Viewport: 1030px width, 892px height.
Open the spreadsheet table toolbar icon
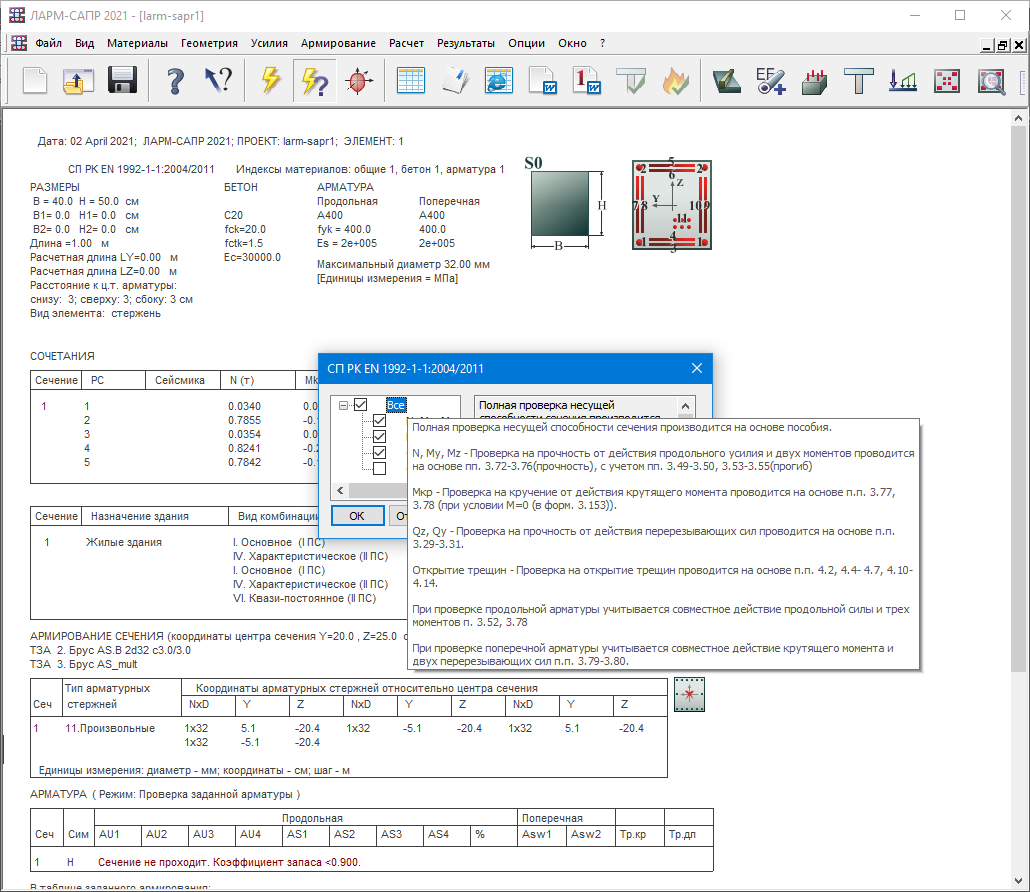(410, 81)
